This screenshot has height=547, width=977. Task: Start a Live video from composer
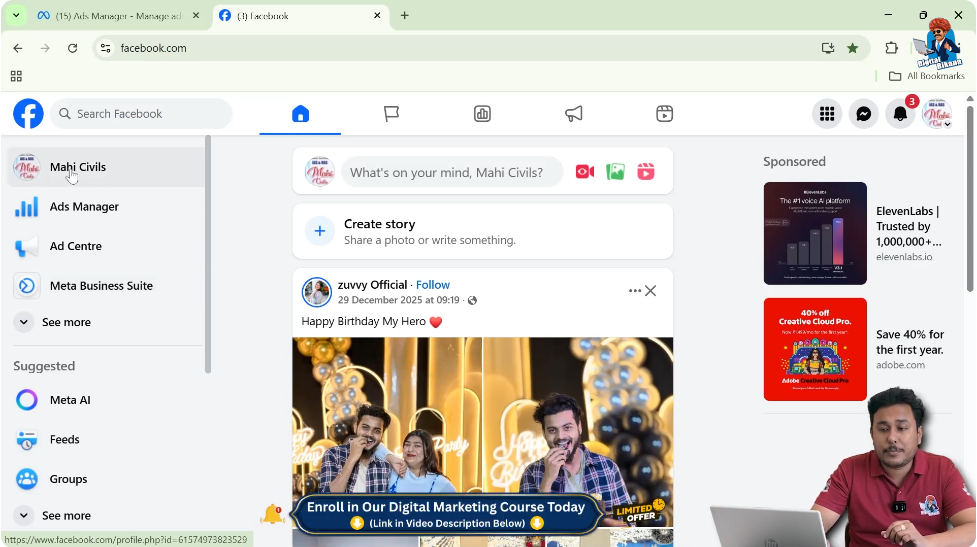point(584,171)
